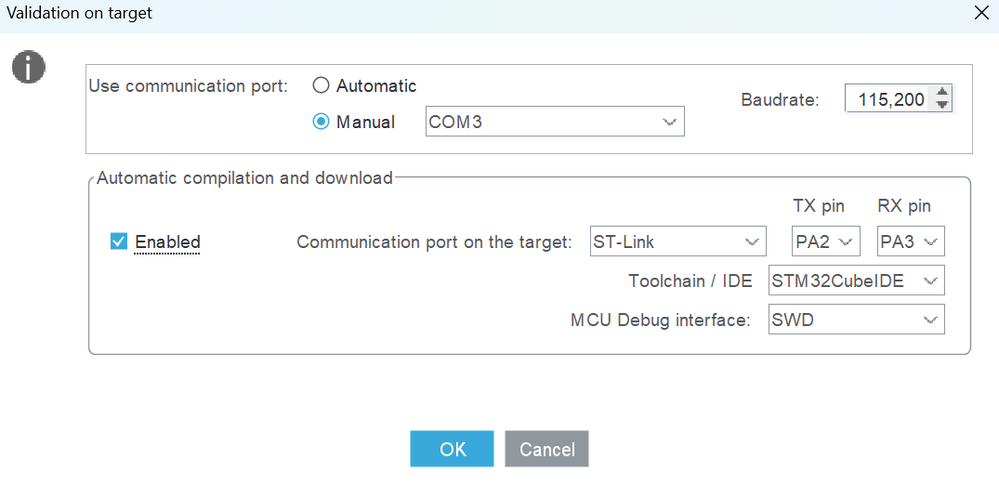The width and height of the screenshot is (999, 483).
Task: Click the Enabled label text
Action: (168, 242)
